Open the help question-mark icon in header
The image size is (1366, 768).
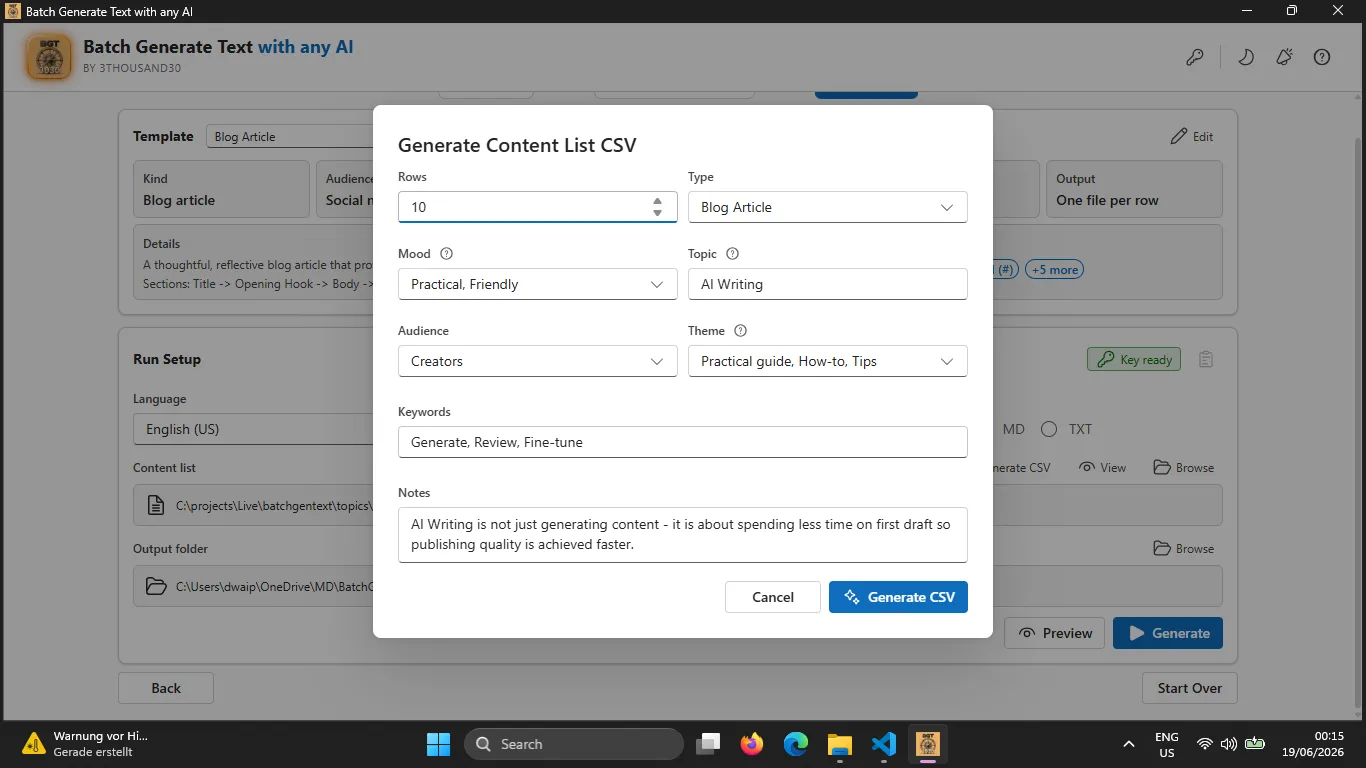click(x=1322, y=57)
